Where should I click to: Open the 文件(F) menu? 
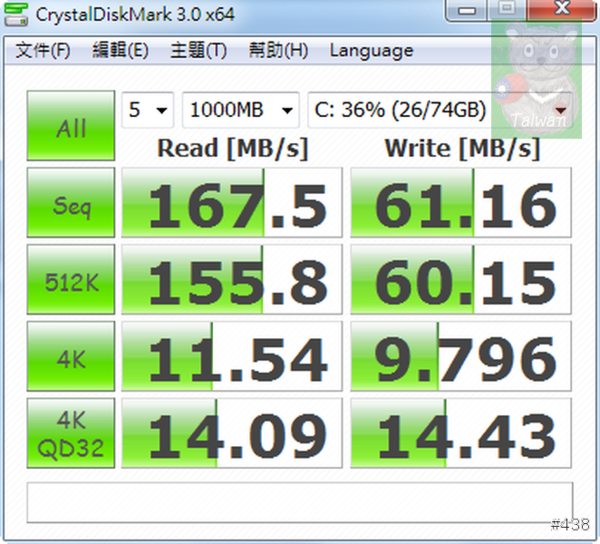43,50
